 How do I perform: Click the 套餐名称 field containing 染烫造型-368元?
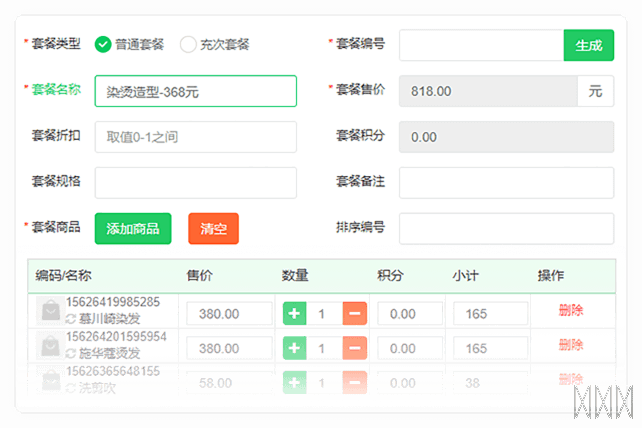pyautogui.click(x=196, y=91)
